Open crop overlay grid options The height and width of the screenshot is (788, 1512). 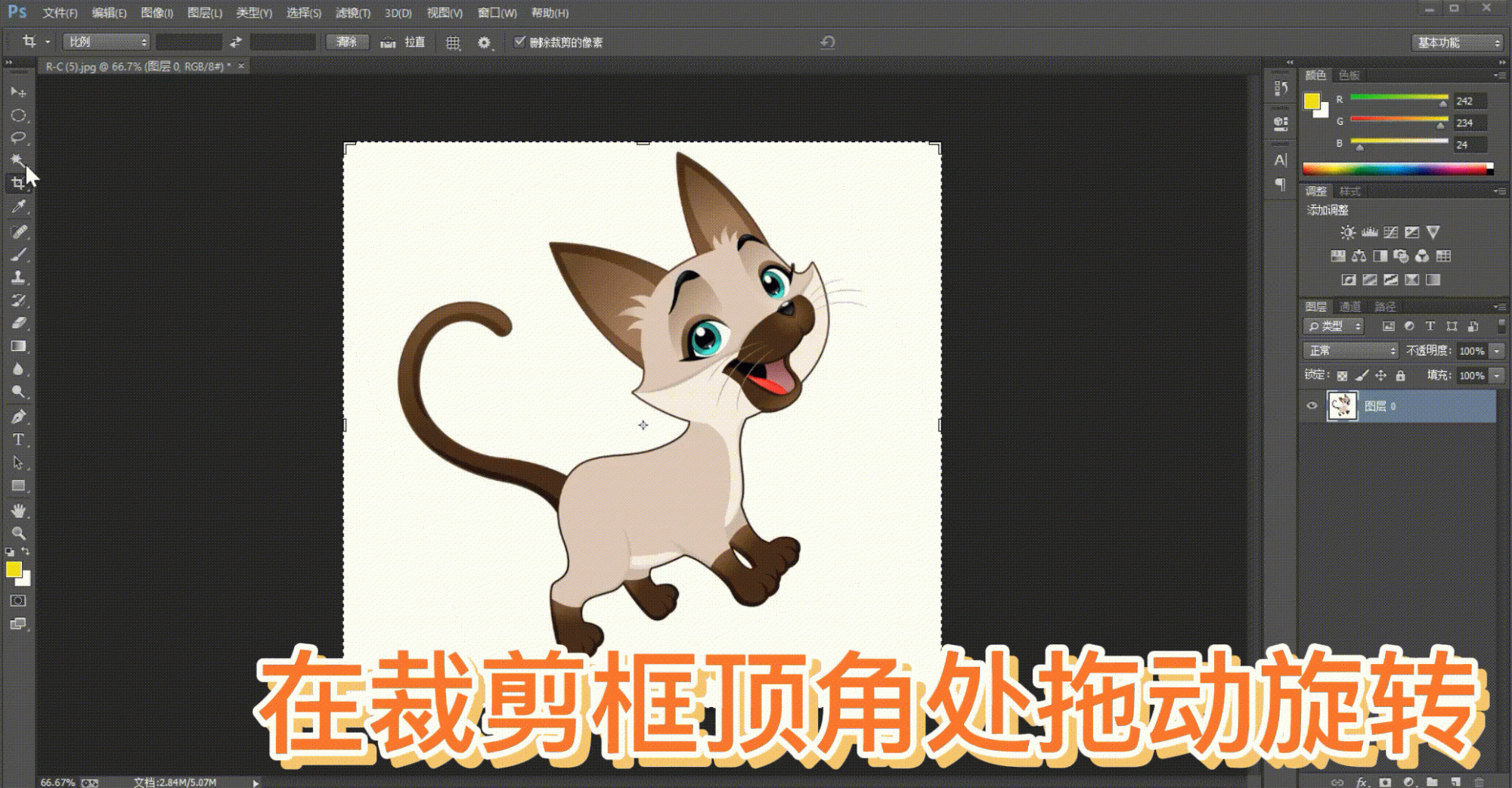point(453,43)
